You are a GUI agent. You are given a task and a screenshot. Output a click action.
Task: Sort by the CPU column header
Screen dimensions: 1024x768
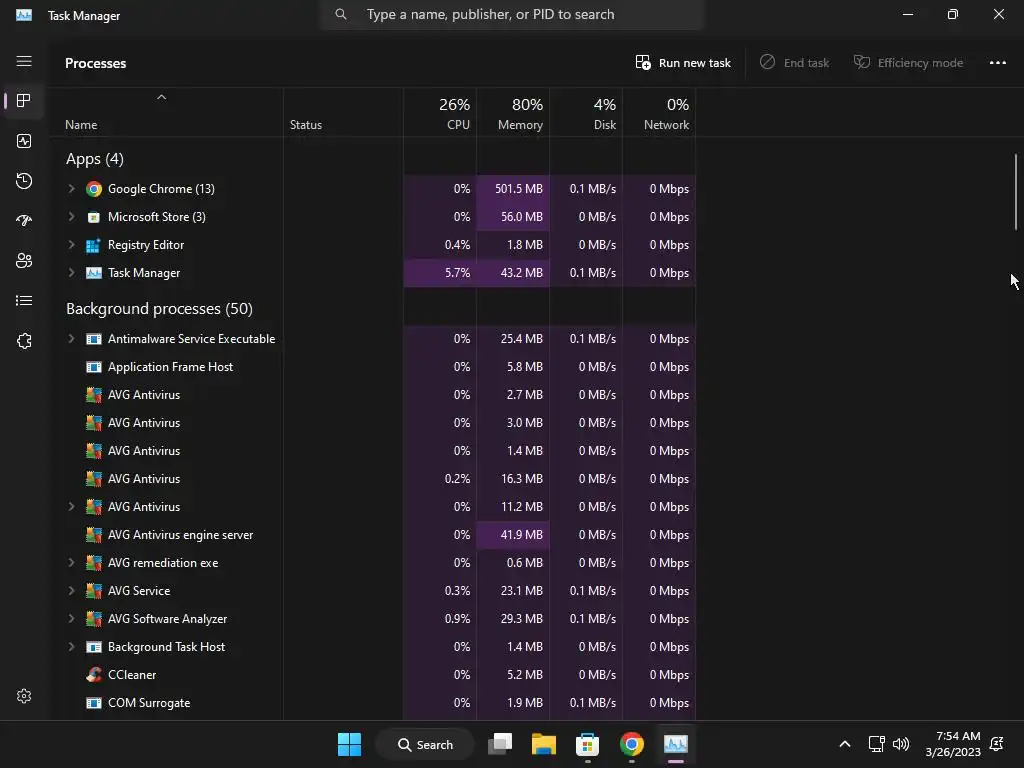pyautogui.click(x=440, y=113)
